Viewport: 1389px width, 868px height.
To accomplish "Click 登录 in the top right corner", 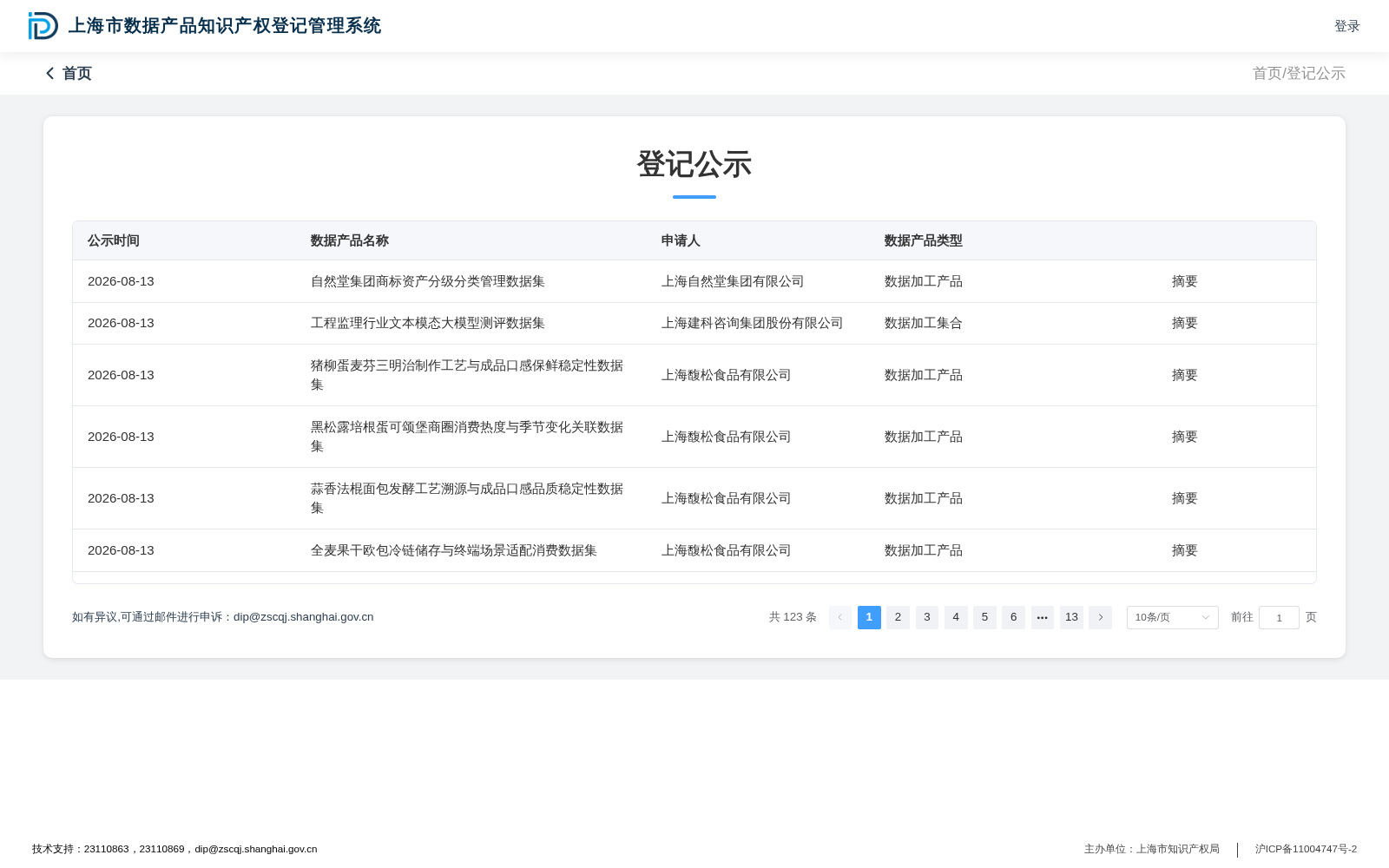I will pyautogui.click(x=1347, y=26).
